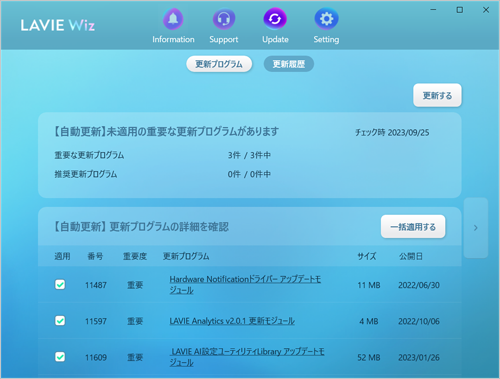Select date 2022/06/30

[x=419, y=285]
